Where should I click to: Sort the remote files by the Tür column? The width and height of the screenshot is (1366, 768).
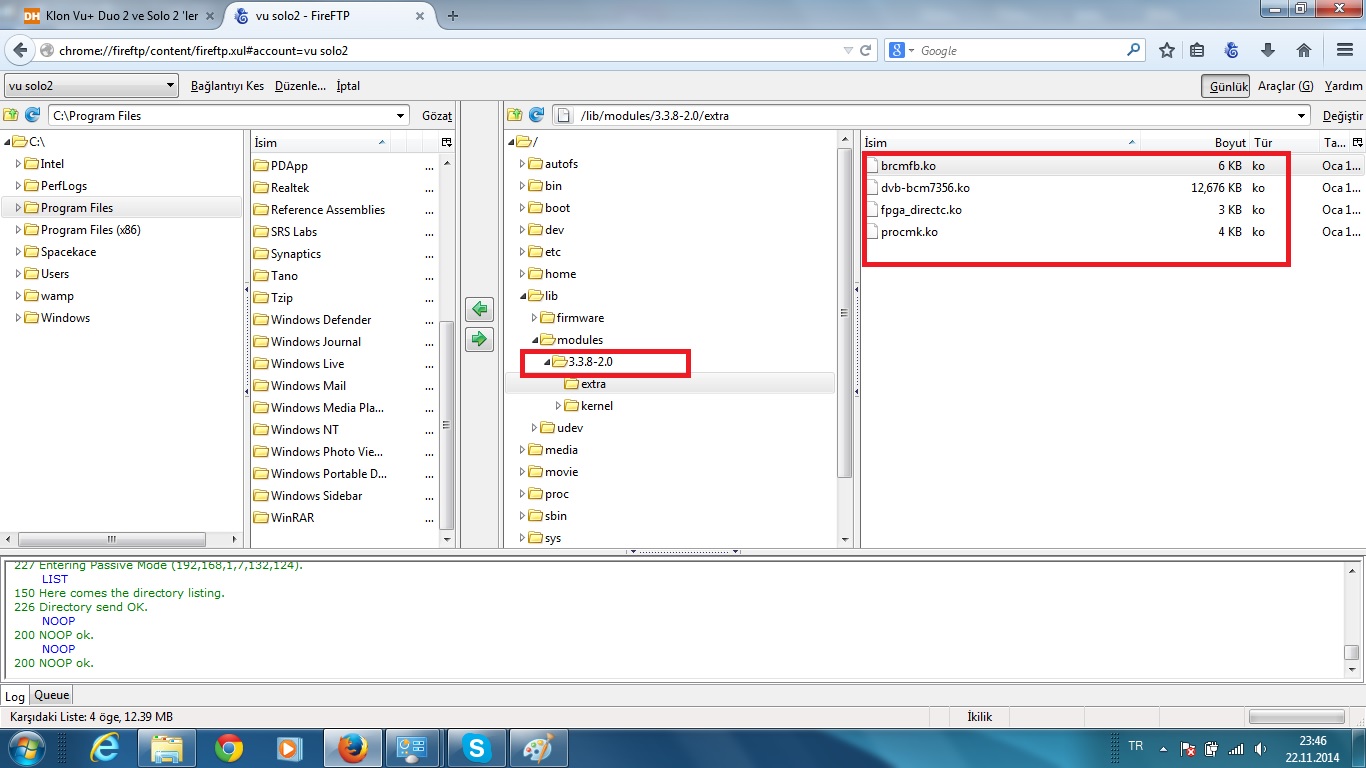(1283, 143)
